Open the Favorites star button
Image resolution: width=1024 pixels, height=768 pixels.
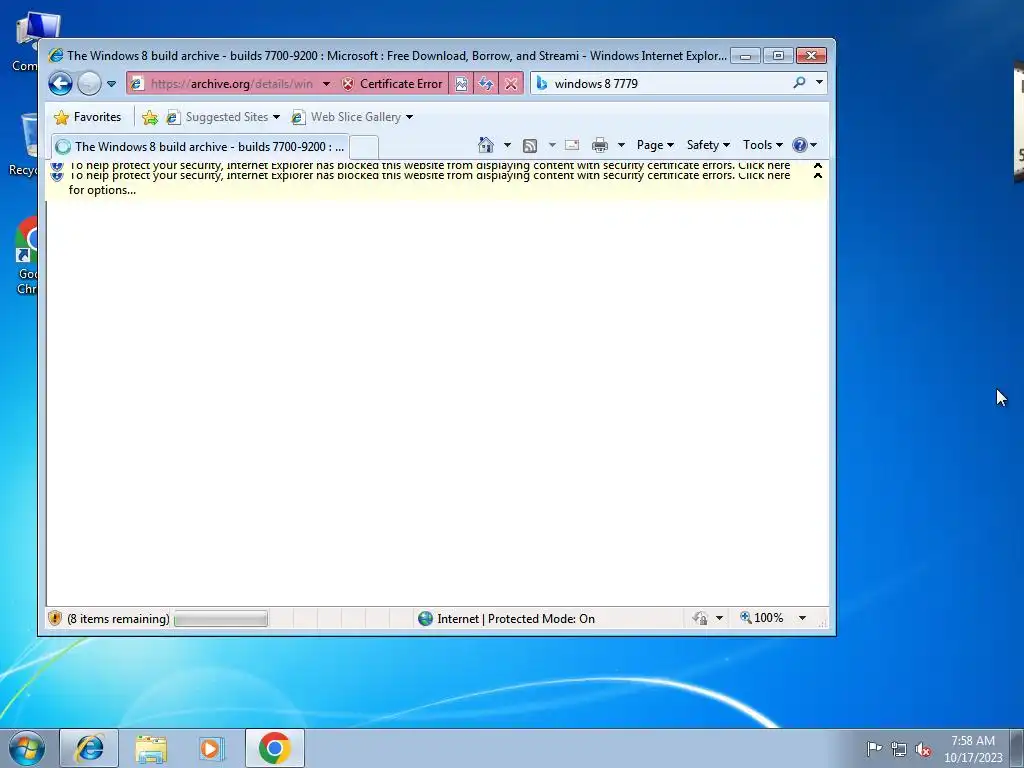(88, 117)
